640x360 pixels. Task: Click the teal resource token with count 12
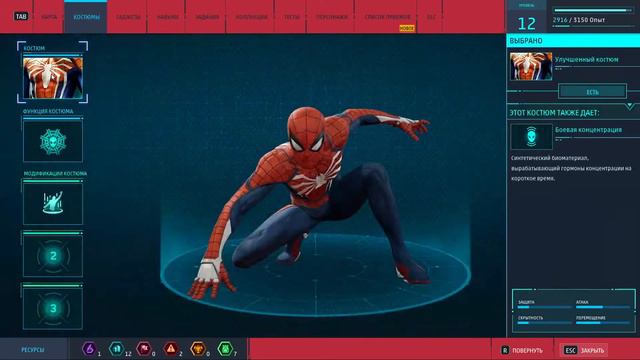pyautogui.click(x=116, y=349)
